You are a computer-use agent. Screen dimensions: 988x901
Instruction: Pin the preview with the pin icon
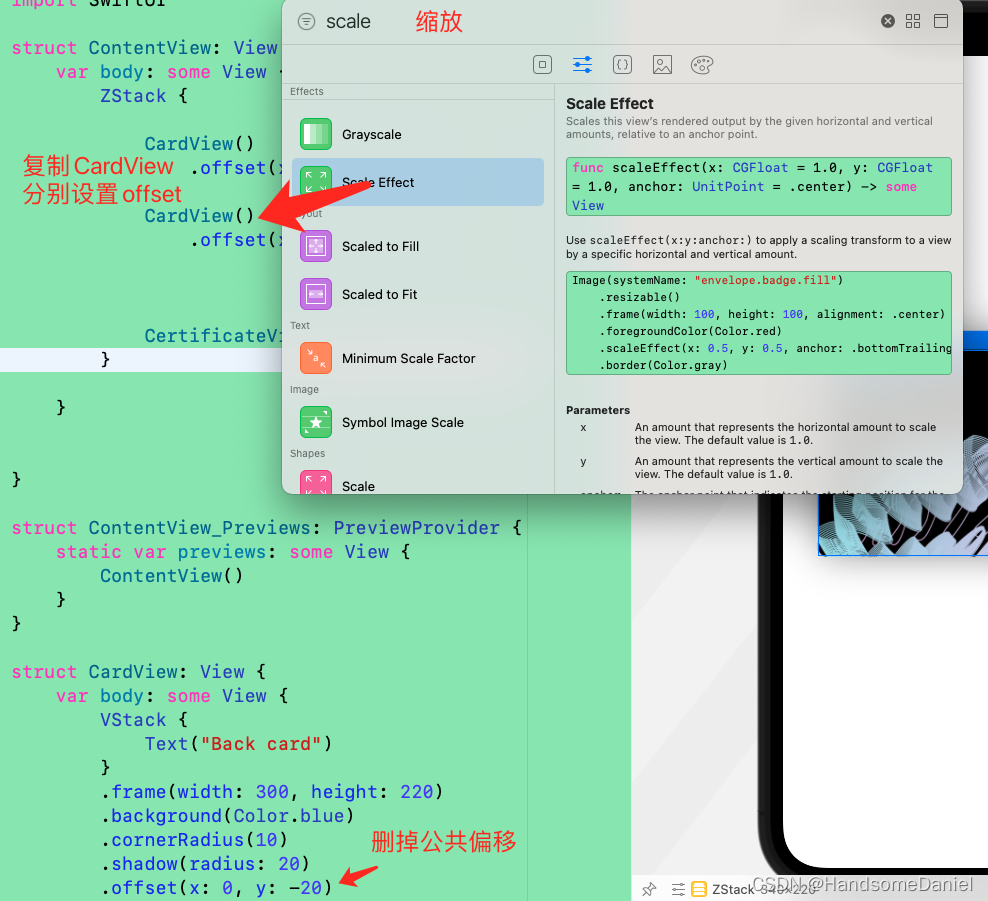tap(649, 889)
